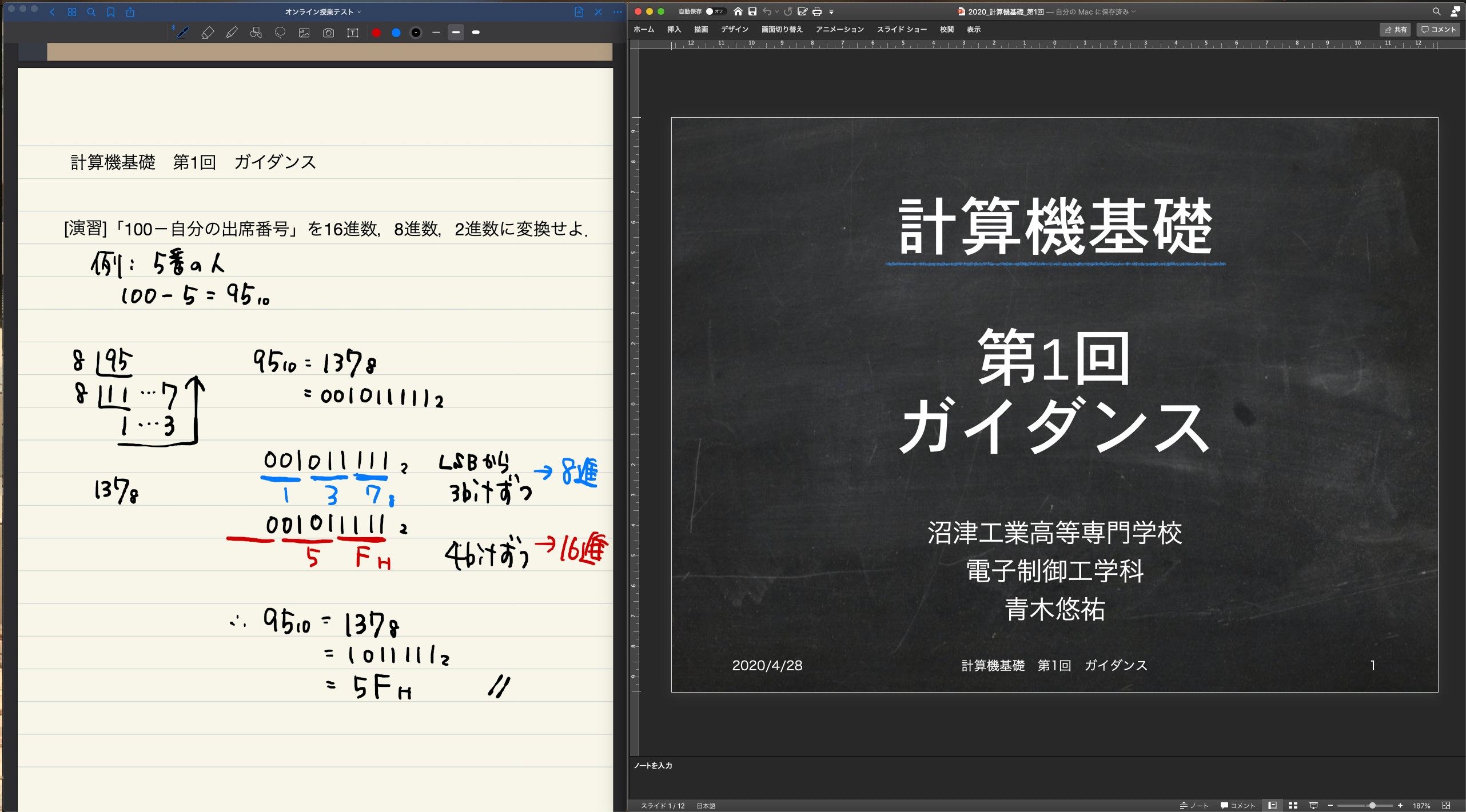Image resolution: width=1466 pixels, height=812 pixels.
Task: Fit slide to current window icon
Action: pos(1447,806)
